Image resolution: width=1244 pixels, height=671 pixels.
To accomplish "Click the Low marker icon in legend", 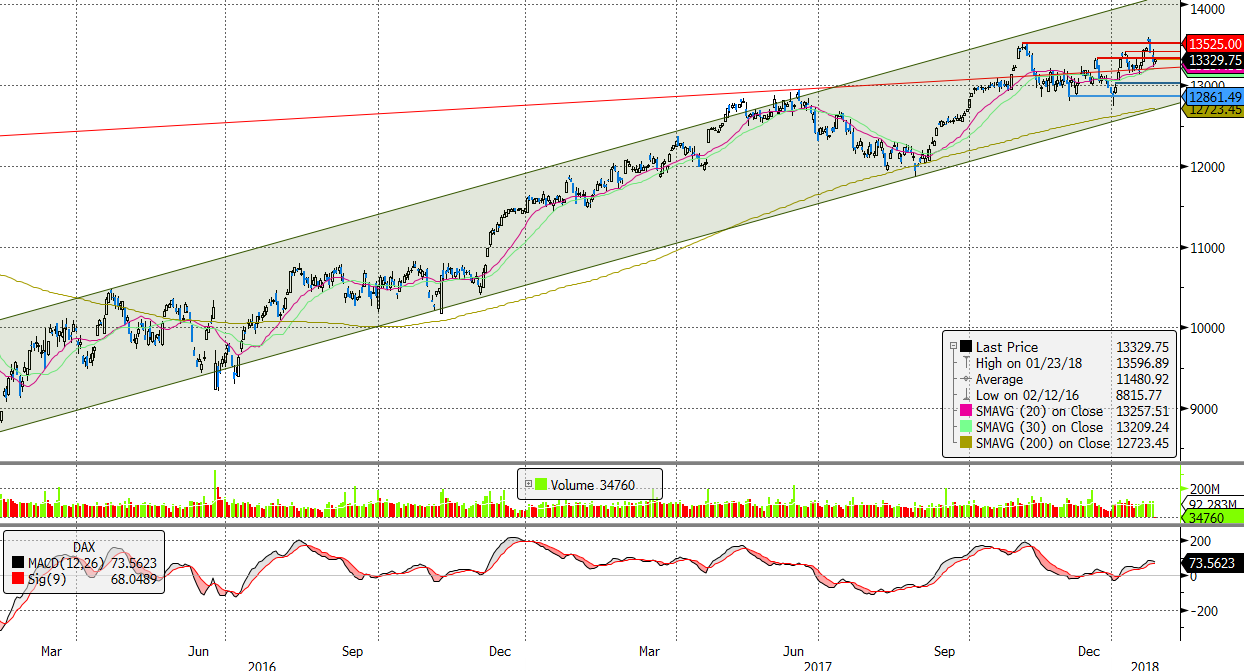I will [x=966, y=395].
